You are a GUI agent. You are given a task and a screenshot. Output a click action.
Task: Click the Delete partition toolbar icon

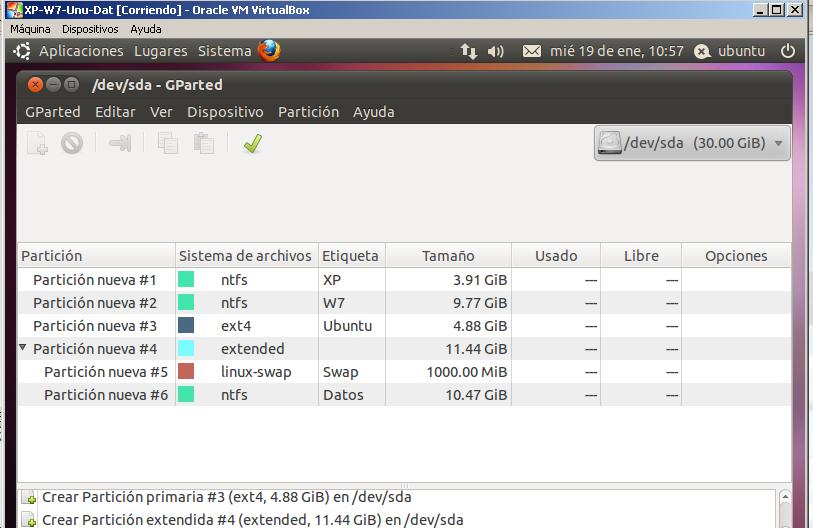pos(72,143)
